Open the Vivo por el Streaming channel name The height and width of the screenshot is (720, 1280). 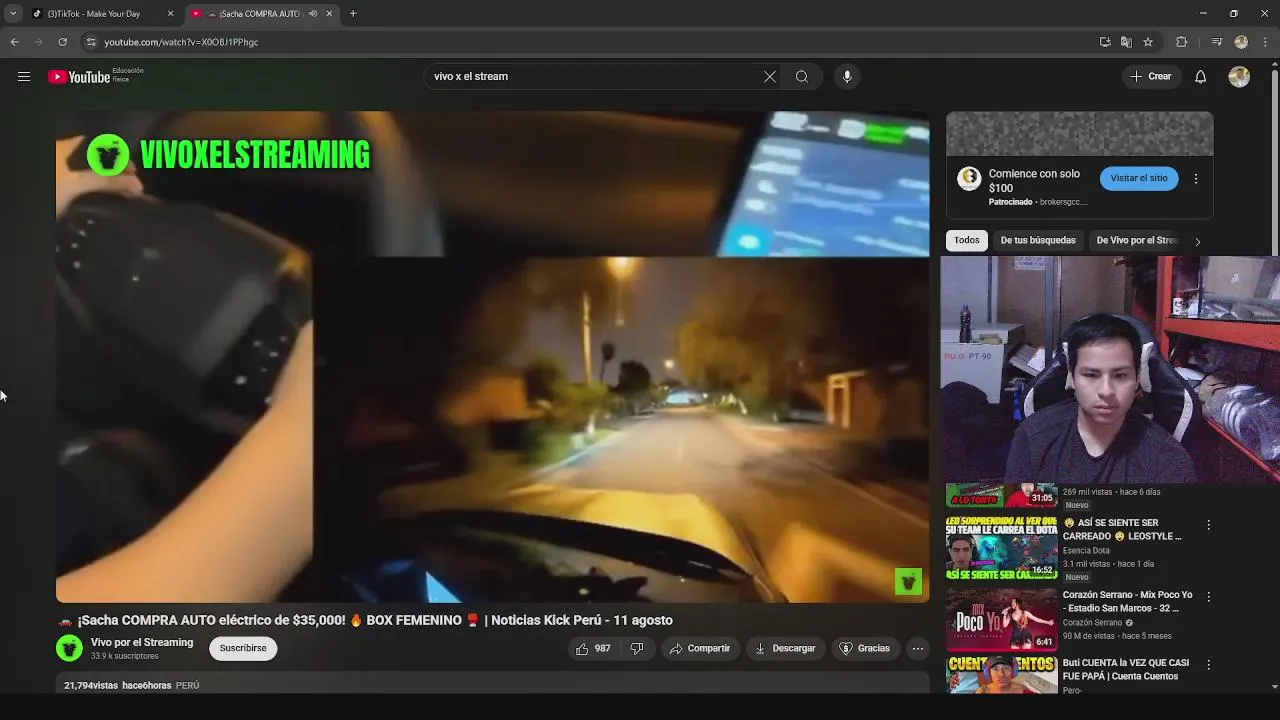142,643
